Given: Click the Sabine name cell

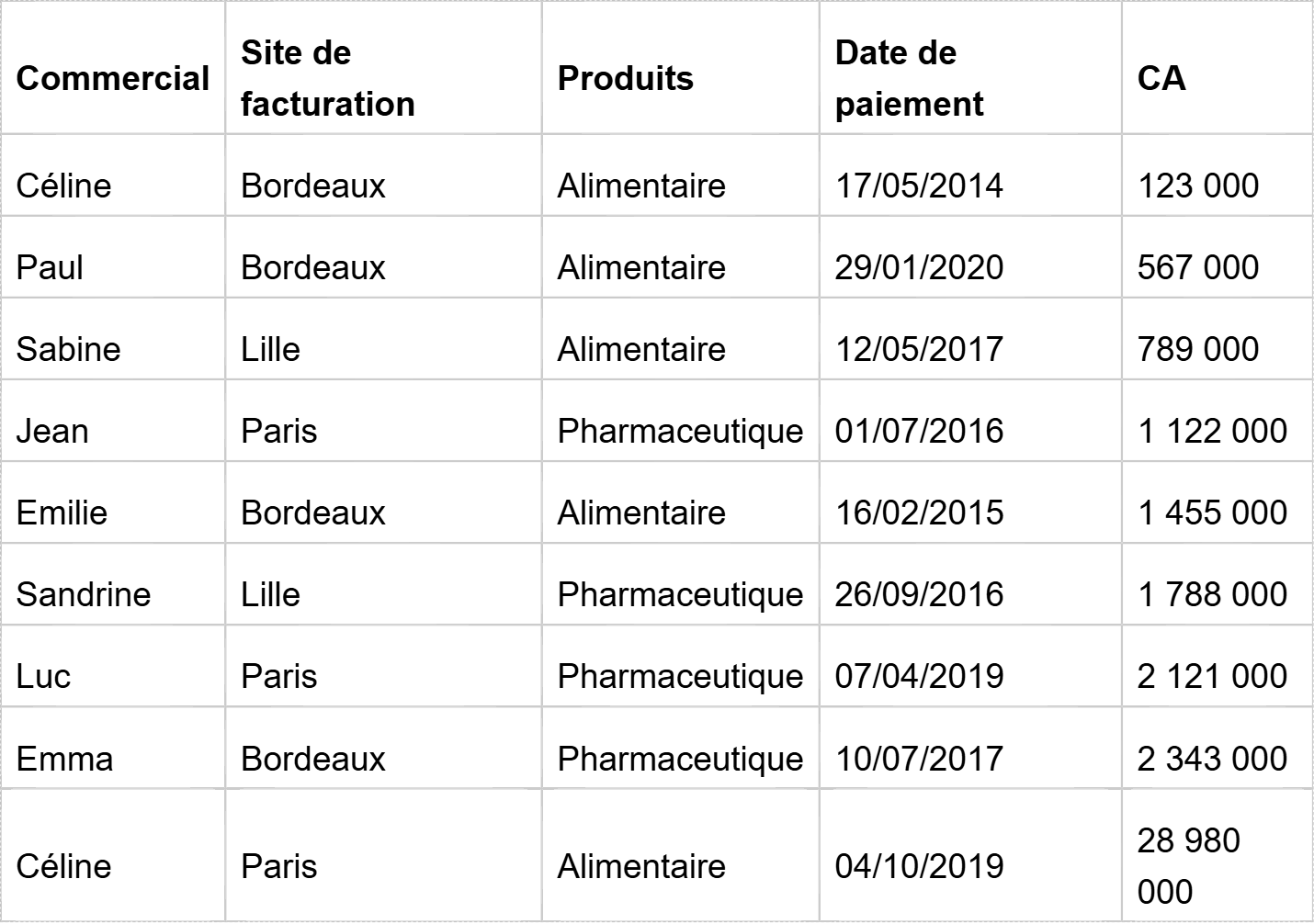Looking at the screenshot, I should (x=68, y=349).
